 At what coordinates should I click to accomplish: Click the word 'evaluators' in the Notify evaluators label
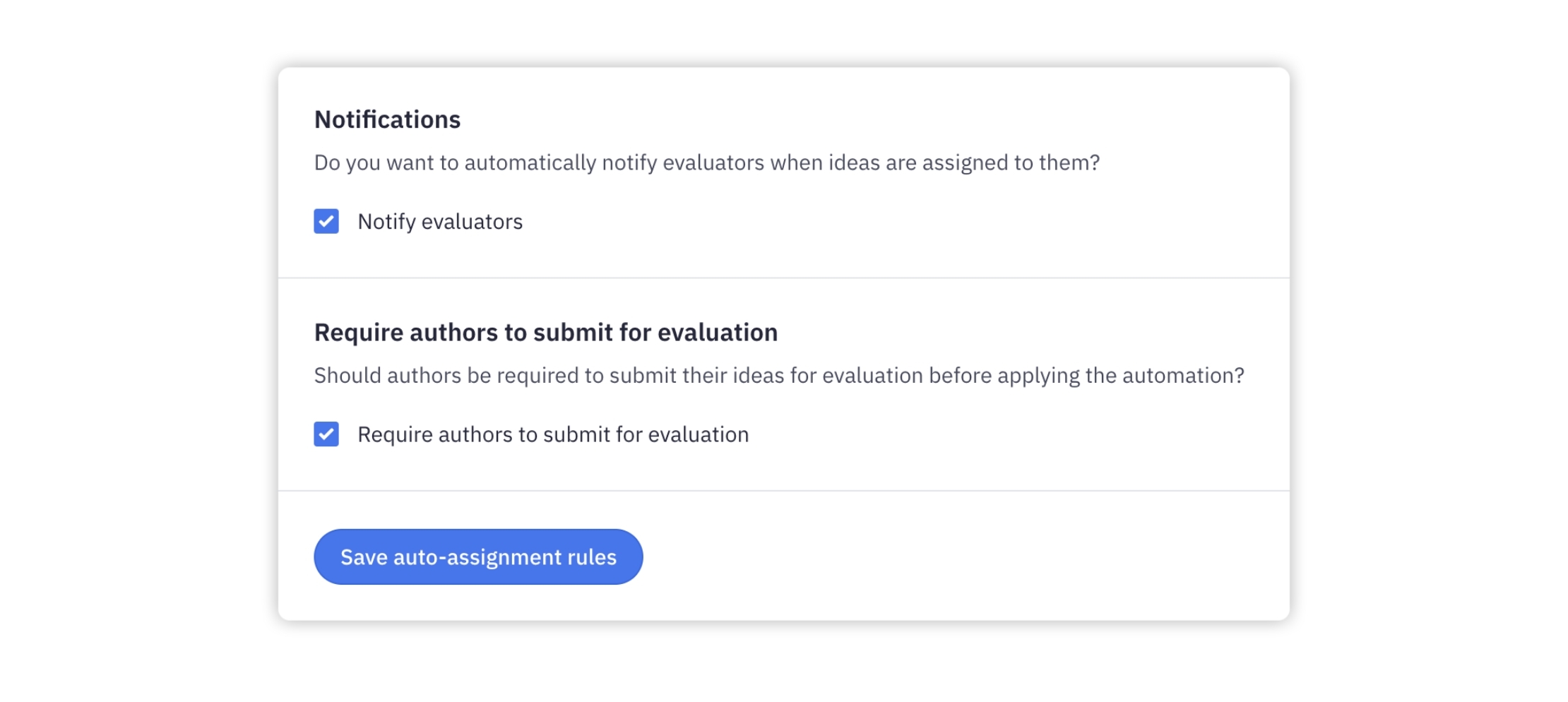tap(472, 222)
